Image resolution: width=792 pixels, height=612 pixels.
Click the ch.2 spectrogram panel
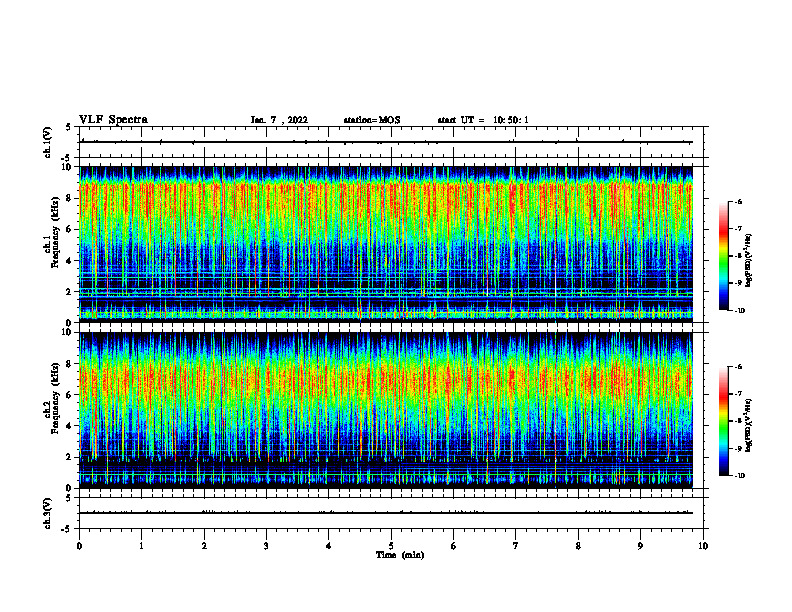[386, 410]
